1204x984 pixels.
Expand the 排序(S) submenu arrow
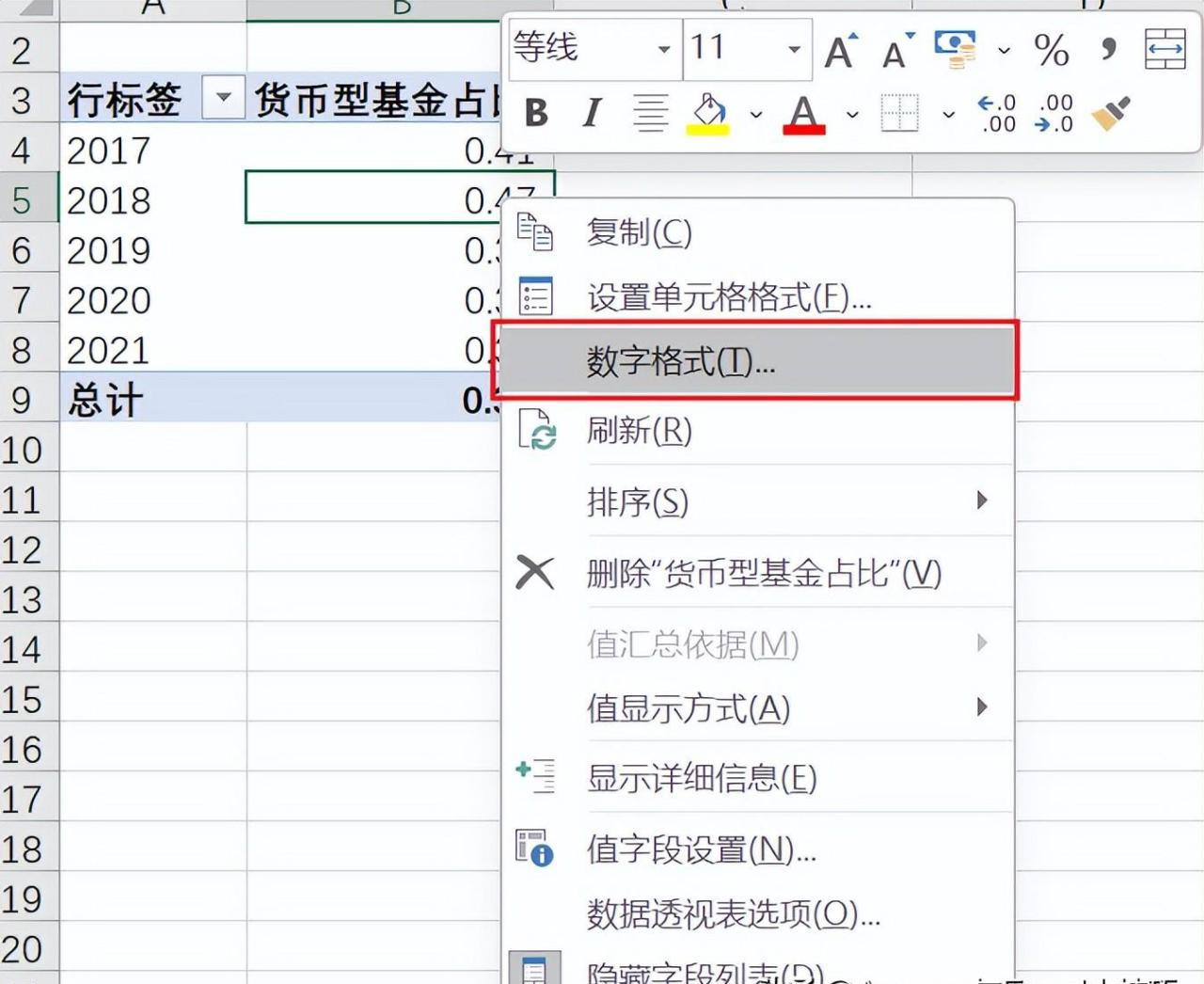982,500
